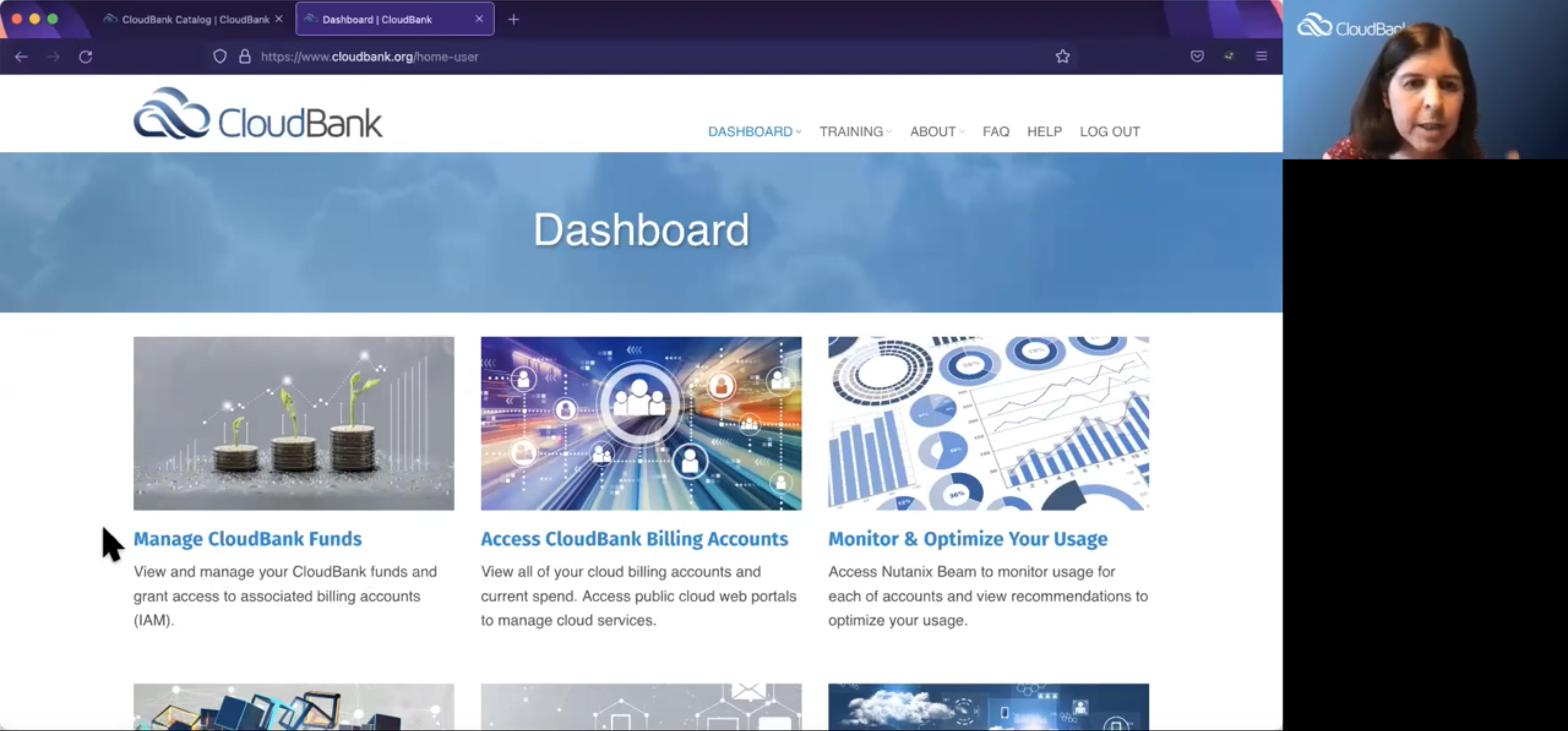Open the FAQ page
The width and height of the screenshot is (1568, 731).
point(996,131)
